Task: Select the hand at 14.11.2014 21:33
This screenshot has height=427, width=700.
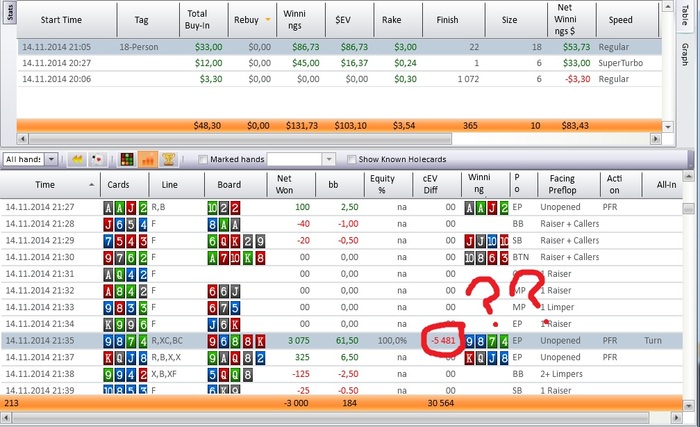Action: [x=342, y=307]
